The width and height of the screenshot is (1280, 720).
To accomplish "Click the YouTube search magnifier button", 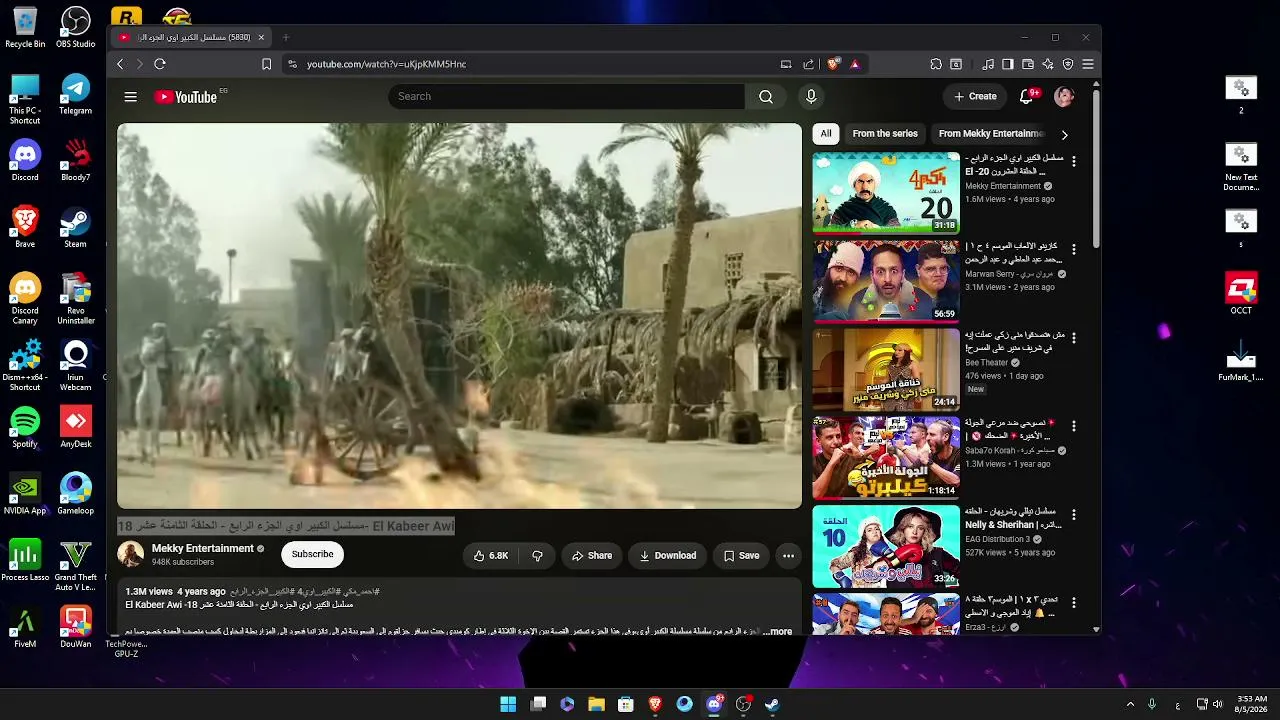I will (766, 97).
